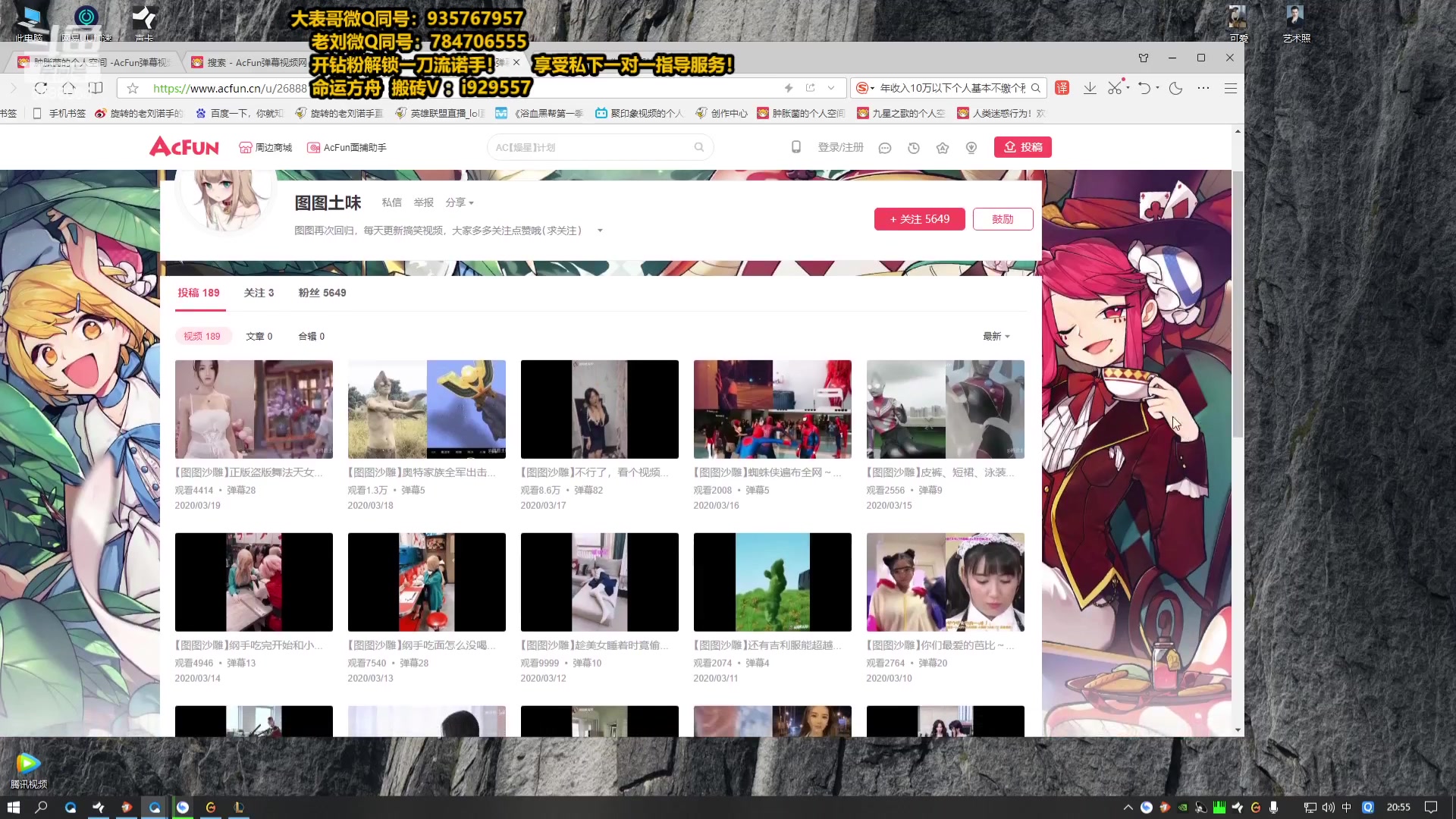Screen dimensions: 1456x819
Task: Click the AcFun search magnifier icon
Action: (x=699, y=147)
